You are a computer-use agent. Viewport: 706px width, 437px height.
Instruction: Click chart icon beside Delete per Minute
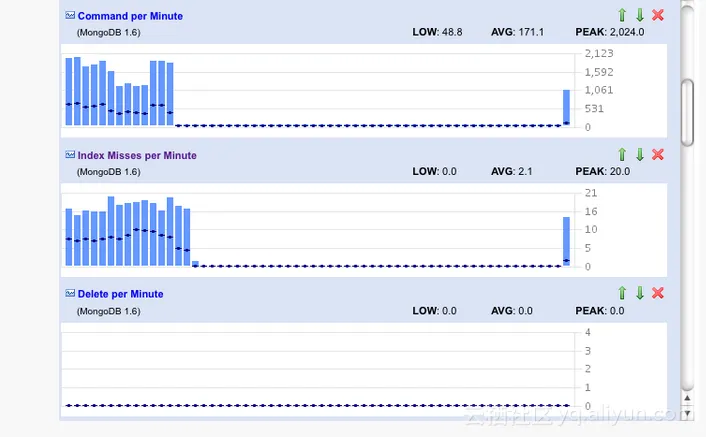(x=70, y=293)
